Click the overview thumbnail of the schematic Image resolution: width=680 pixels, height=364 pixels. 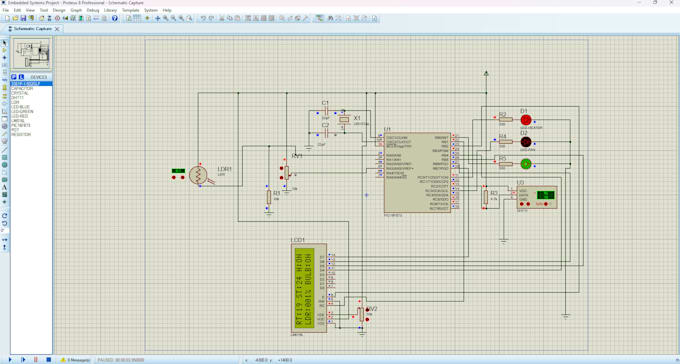point(32,54)
